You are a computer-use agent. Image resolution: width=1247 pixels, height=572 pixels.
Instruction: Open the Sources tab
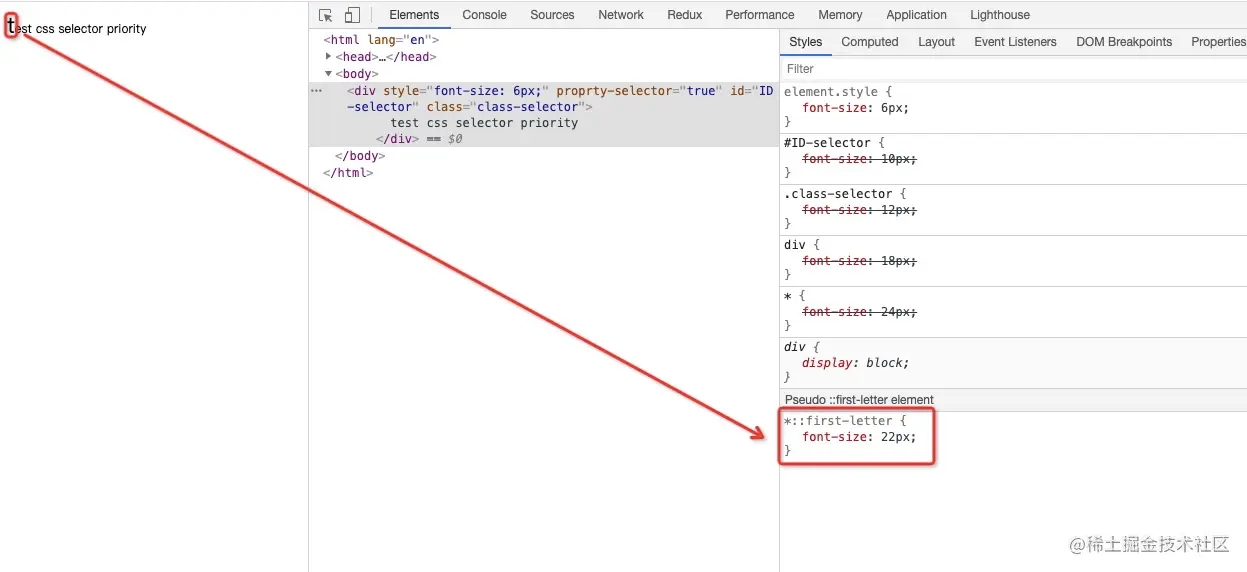(552, 15)
